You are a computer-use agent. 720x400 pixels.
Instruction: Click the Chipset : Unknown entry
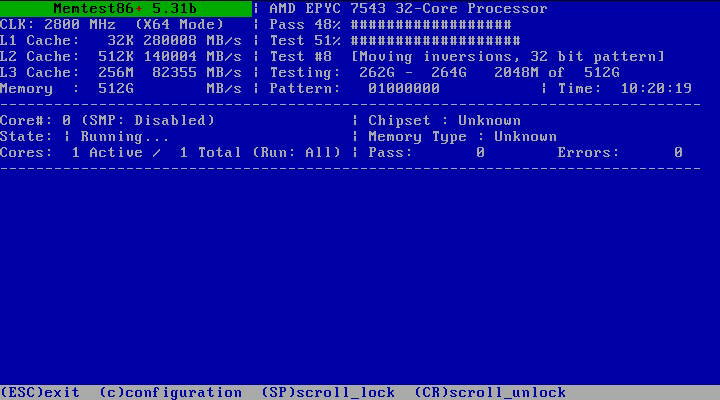click(x=444, y=121)
